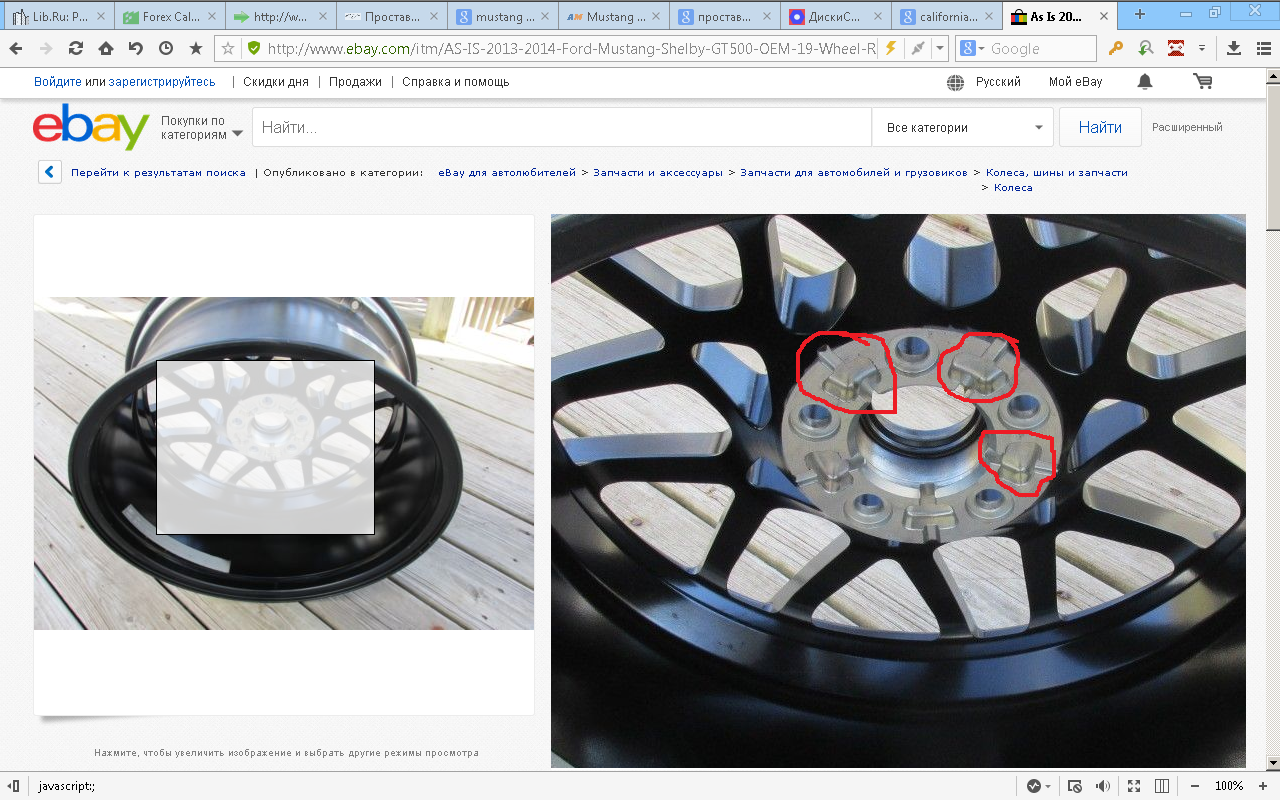Switch to the Mustang tab with AM icon
This screenshot has height=800, width=1280.
pyautogui.click(x=612, y=17)
